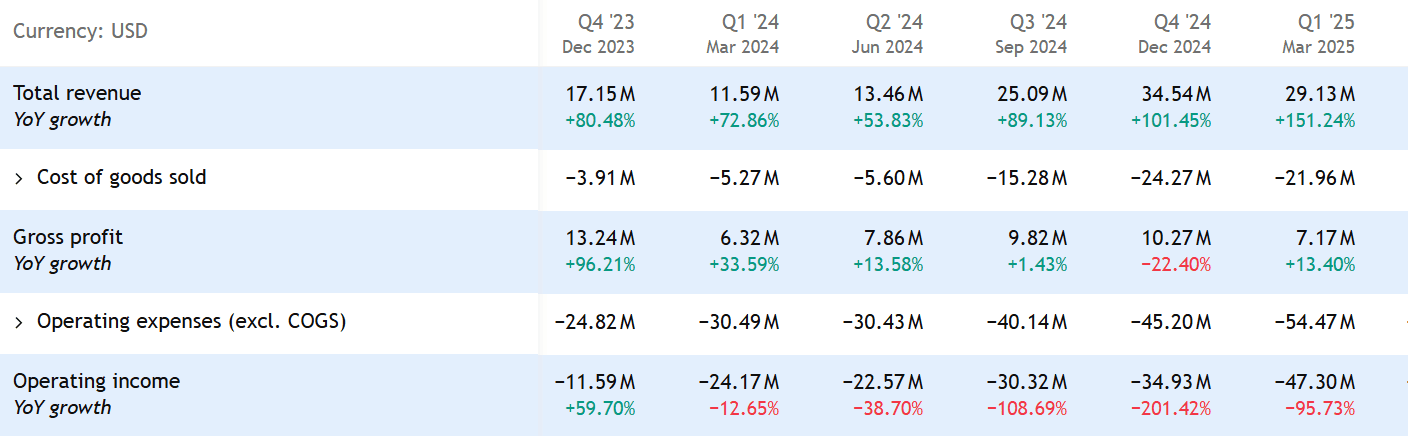Image resolution: width=1408 pixels, height=436 pixels.
Task: Select the Gross profit row label
Action: coord(68,237)
